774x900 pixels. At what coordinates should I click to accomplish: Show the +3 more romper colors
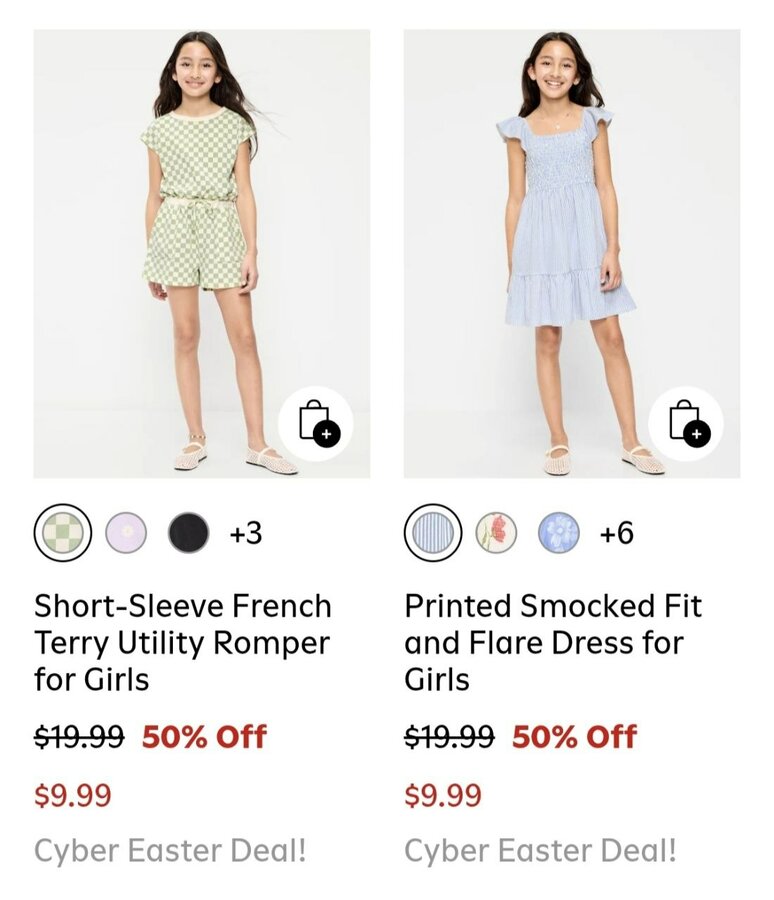tap(246, 533)
